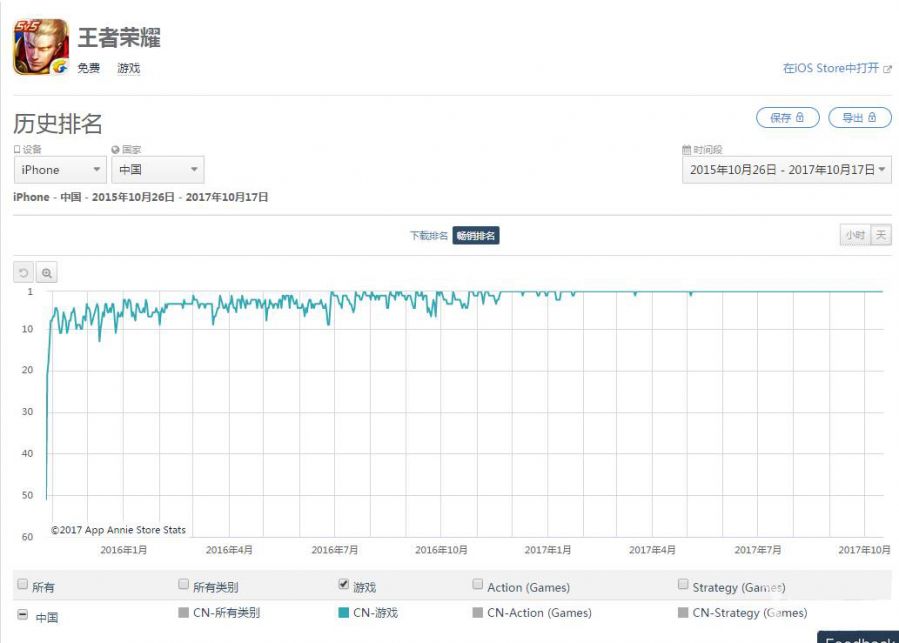Click the 免费 price label
Screen dimensions: 899x643
(88, 68)
